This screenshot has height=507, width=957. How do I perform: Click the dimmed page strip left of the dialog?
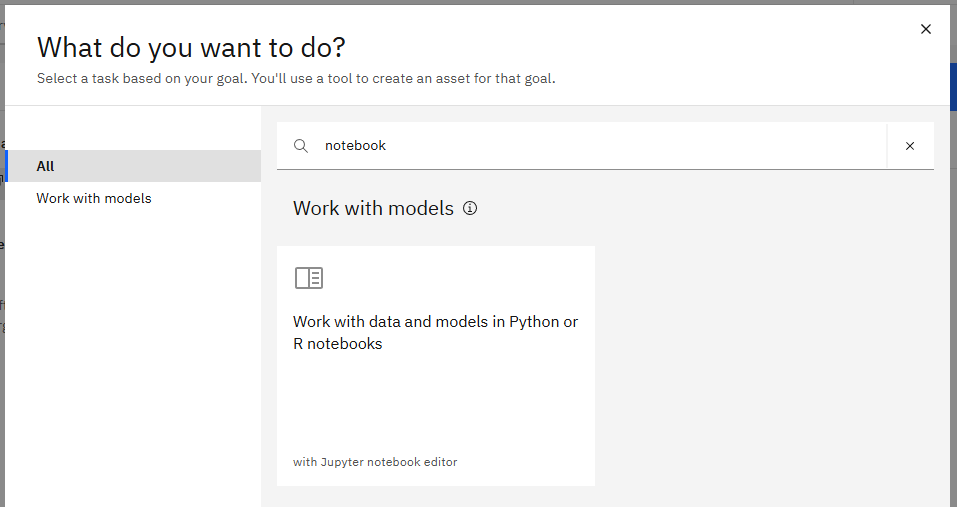click(2, 275)
